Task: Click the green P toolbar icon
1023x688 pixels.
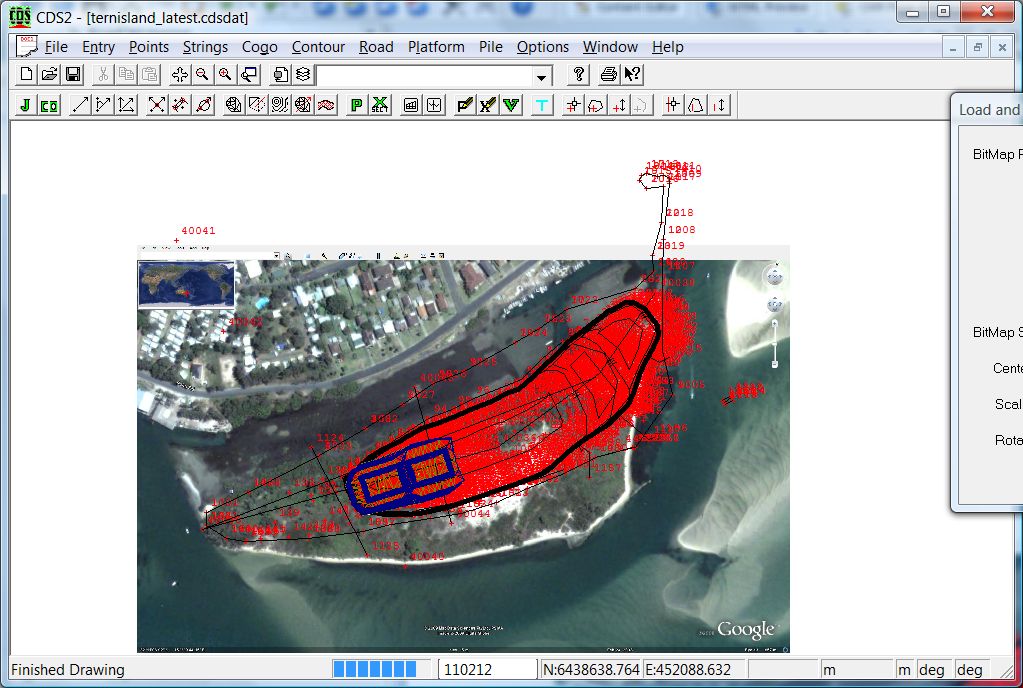Action: click(x=356, y=105)
